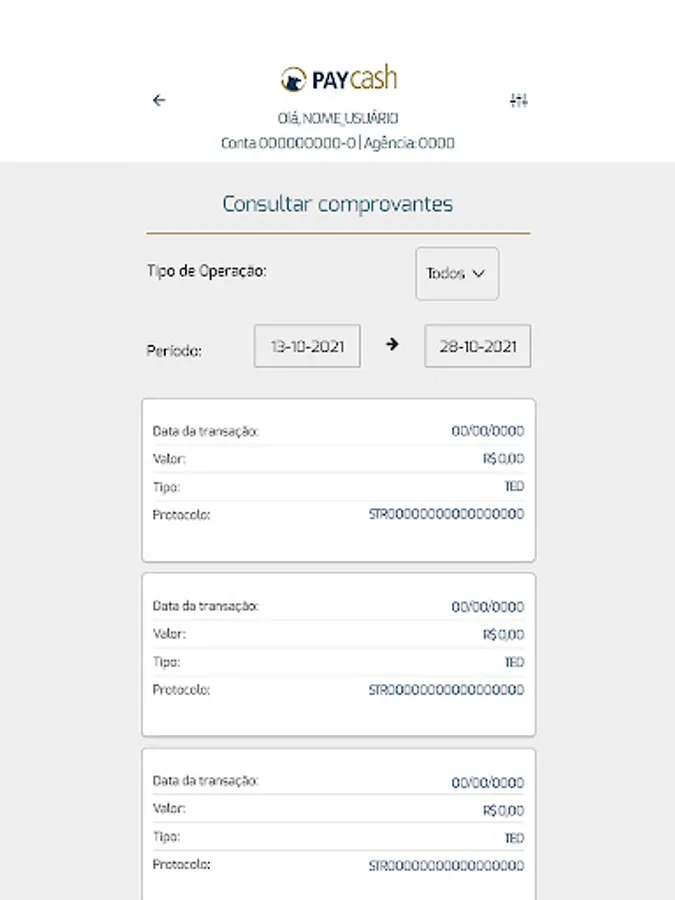Click the R$ 0,00 value in first receipt

coord(503,459)
